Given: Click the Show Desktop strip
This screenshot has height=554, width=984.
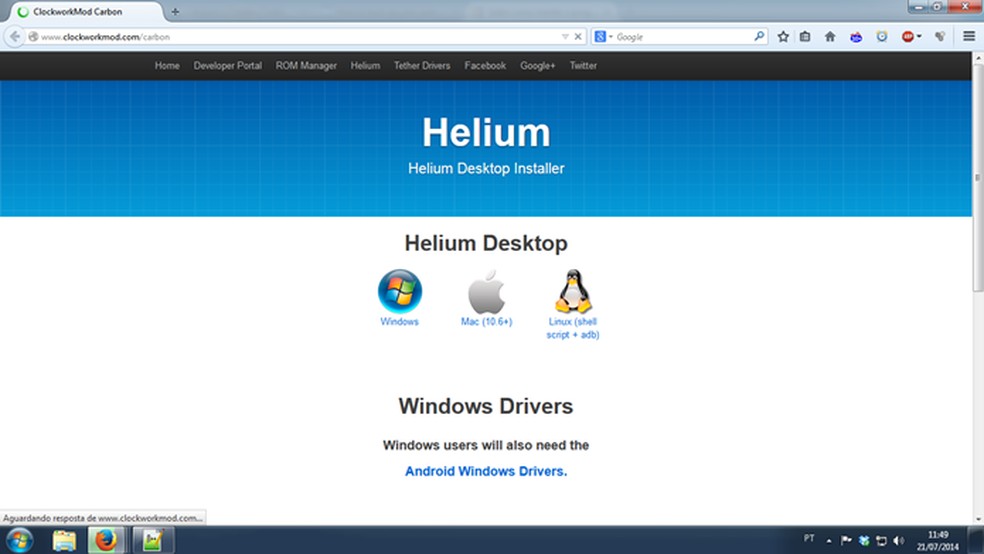Looking at the screenshot, I should coord(976,540).
